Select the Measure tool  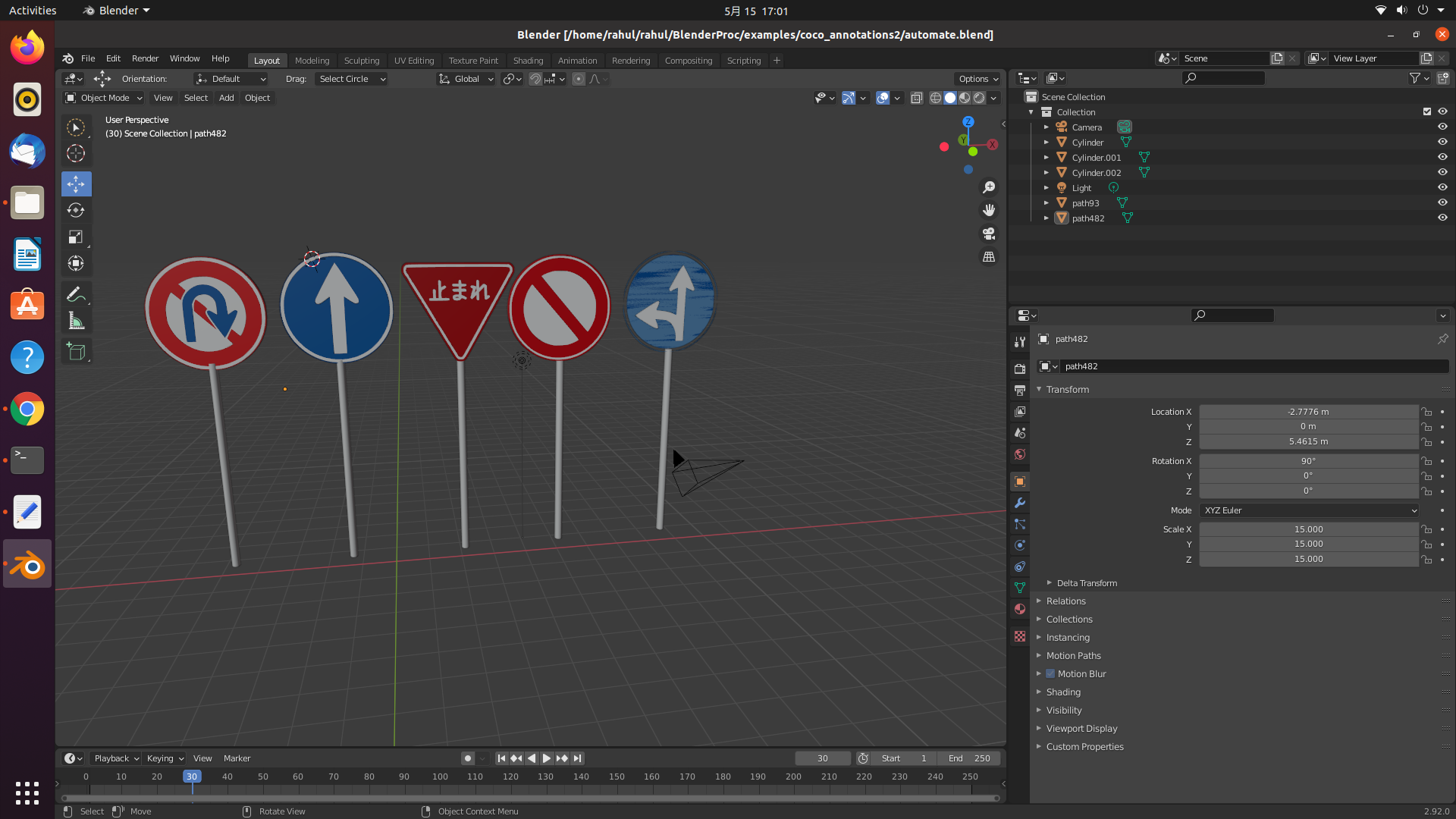click(76, 322)
